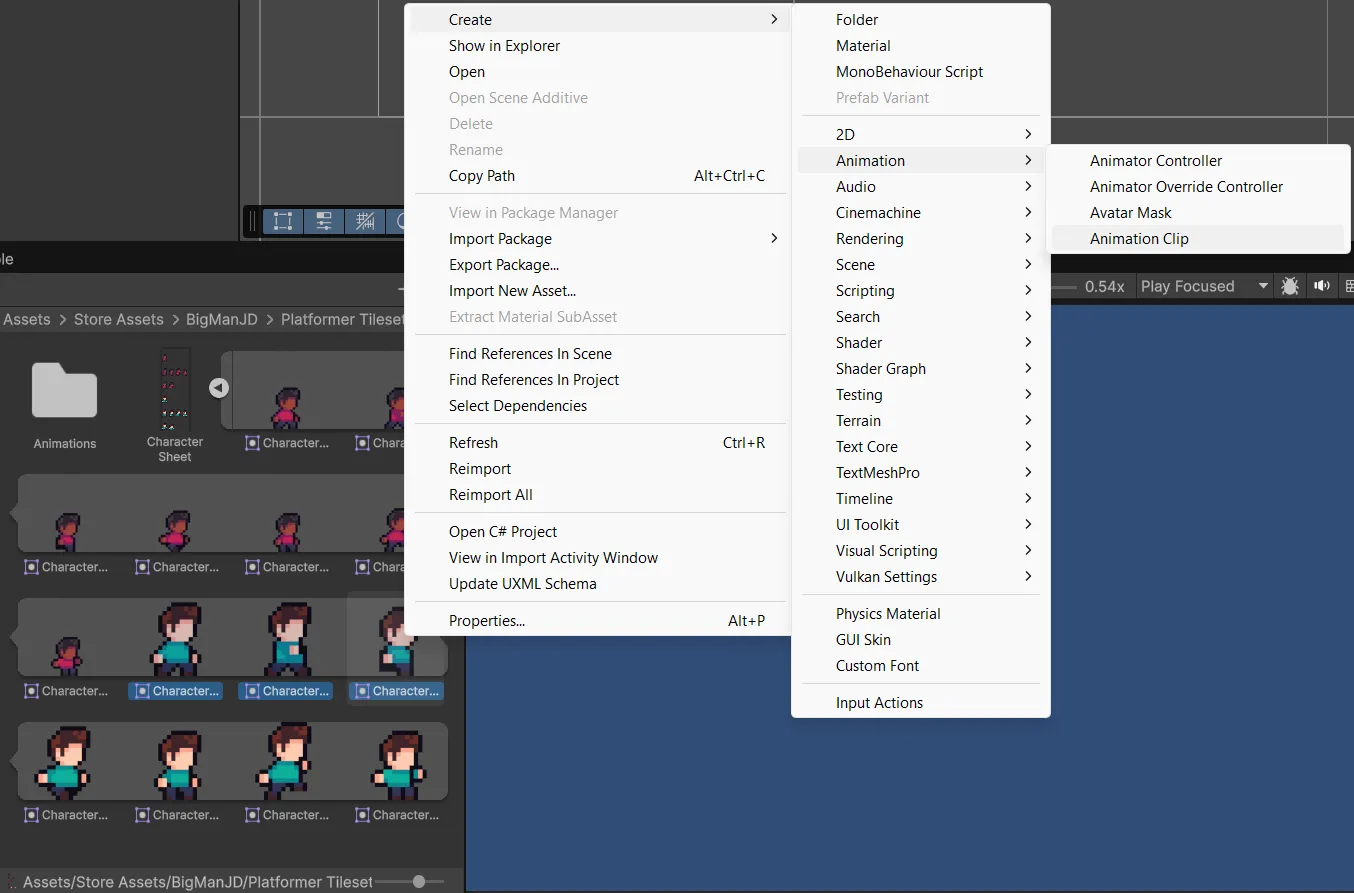Select the Character Sheet asset
The image size is (1354, 893).
(175, 405)
